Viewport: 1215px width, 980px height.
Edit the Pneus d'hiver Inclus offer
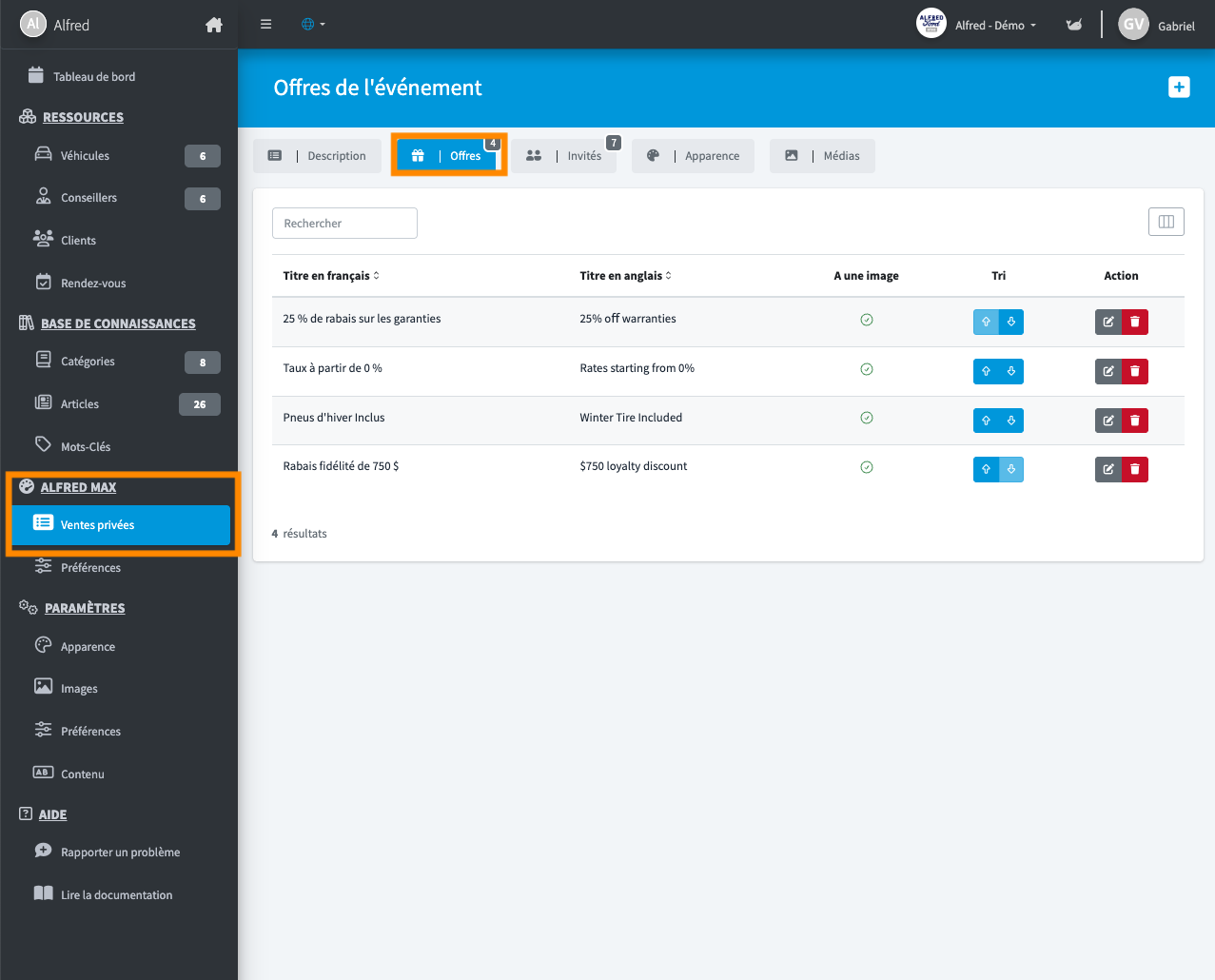1108,421
